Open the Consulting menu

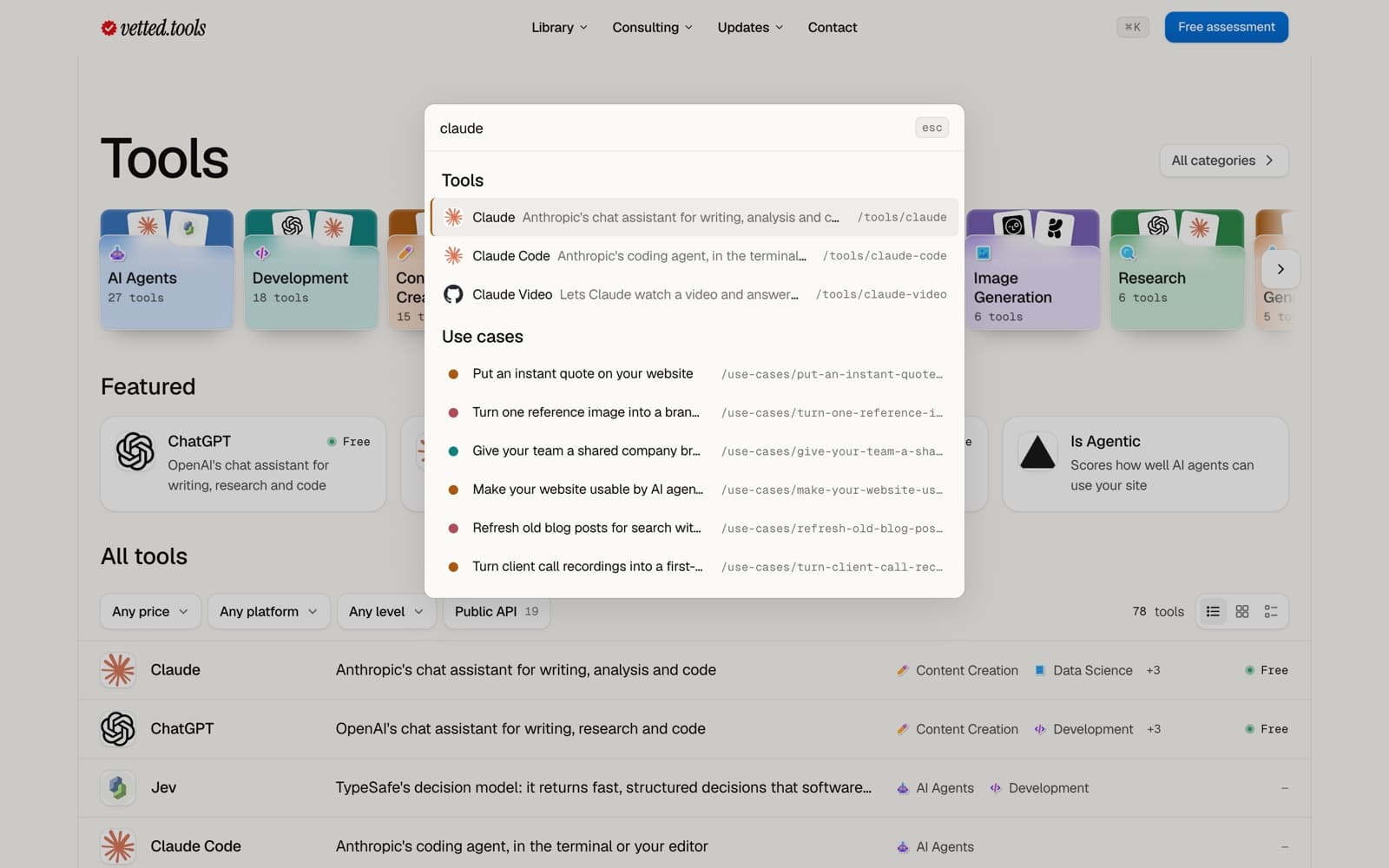coord(652,28)
